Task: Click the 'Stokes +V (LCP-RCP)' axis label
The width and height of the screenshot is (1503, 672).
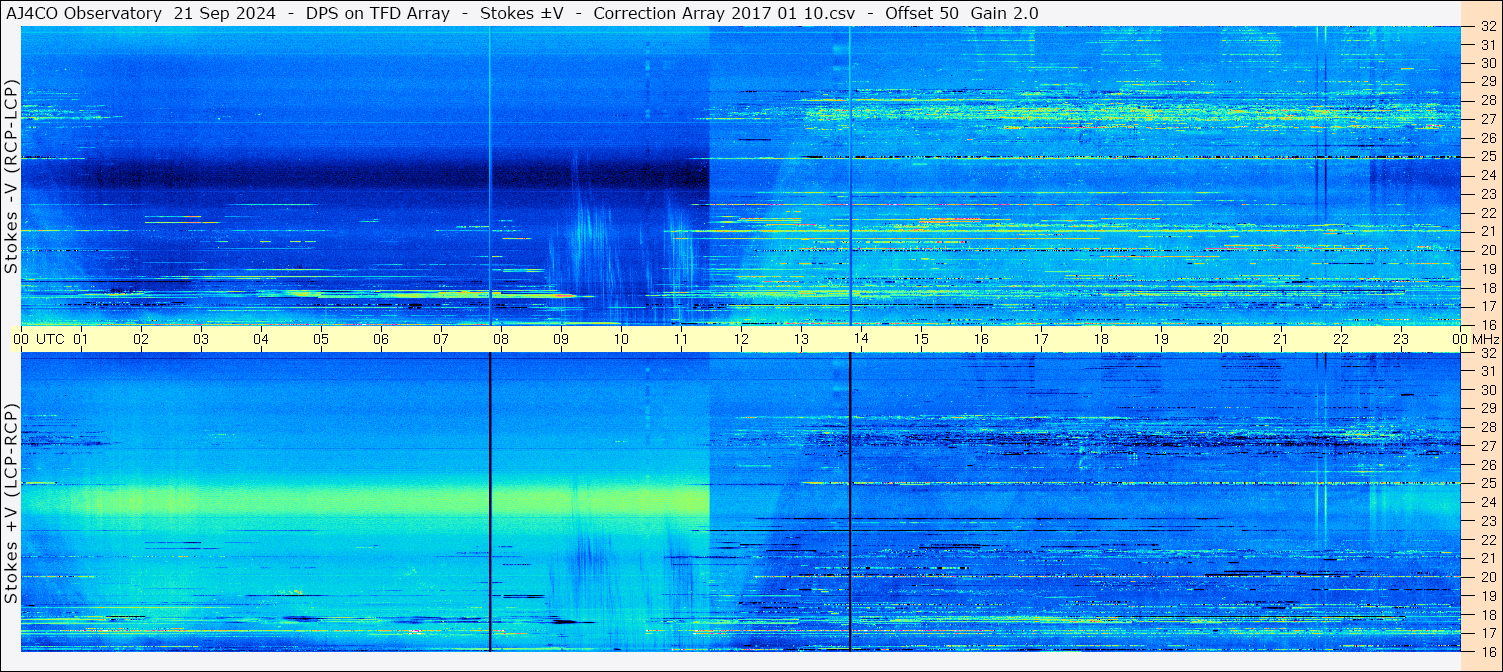Action: (x=11, y=503)
